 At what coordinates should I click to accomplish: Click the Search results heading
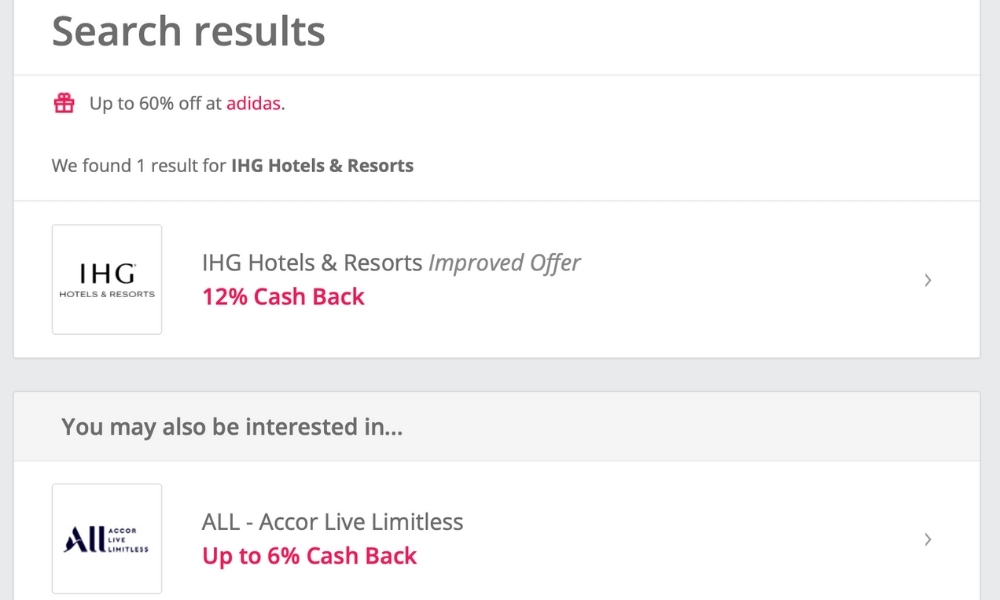(188, 31)
